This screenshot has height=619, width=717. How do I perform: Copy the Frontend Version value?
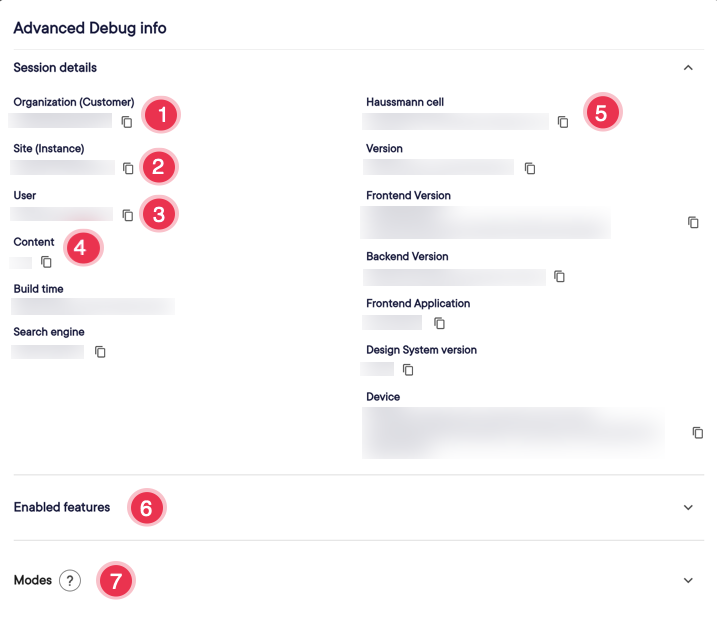[x=693, y=222]
